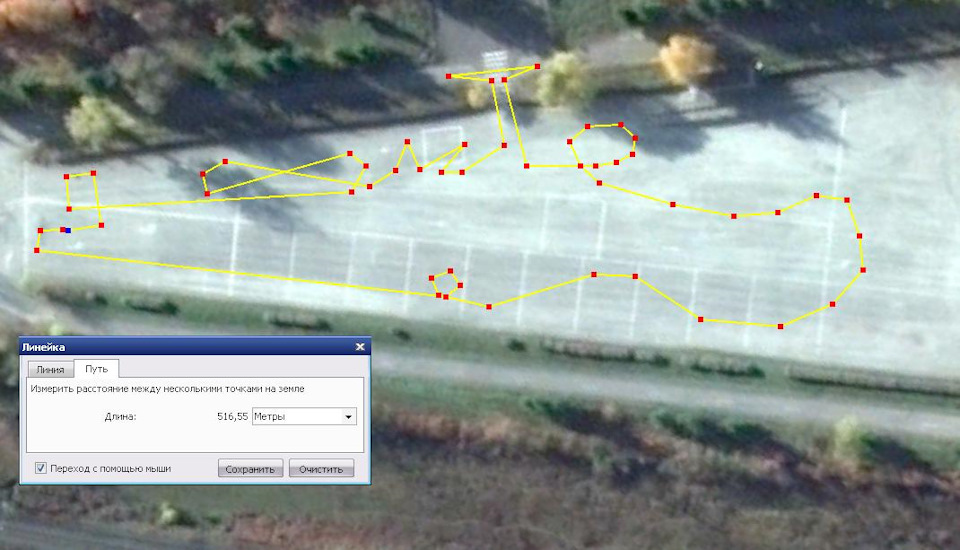
Task: Click the Длина: label
Action: click(120, 416)
